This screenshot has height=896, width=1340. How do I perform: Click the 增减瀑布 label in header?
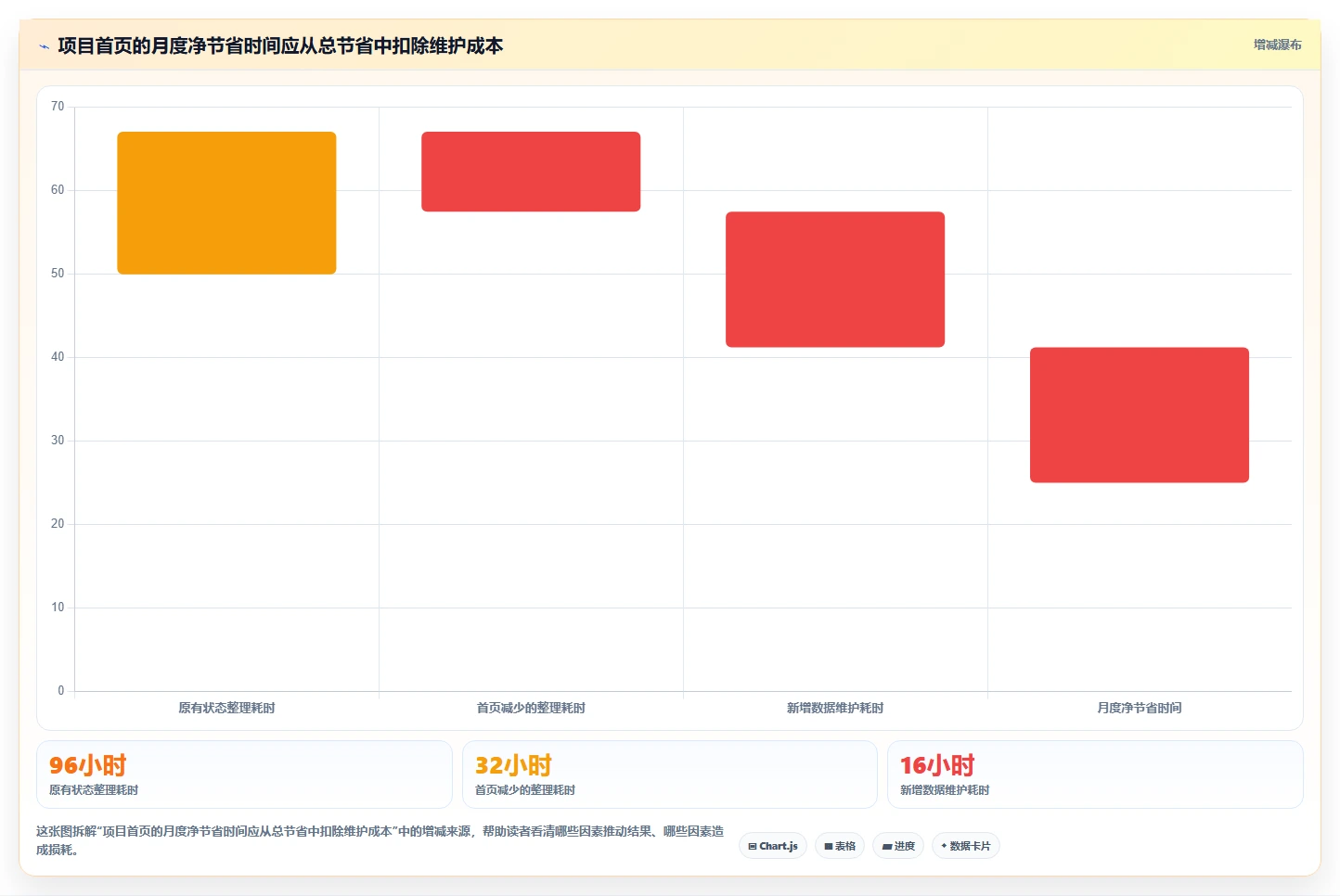pyautogui.click(x=1277, y=45)
